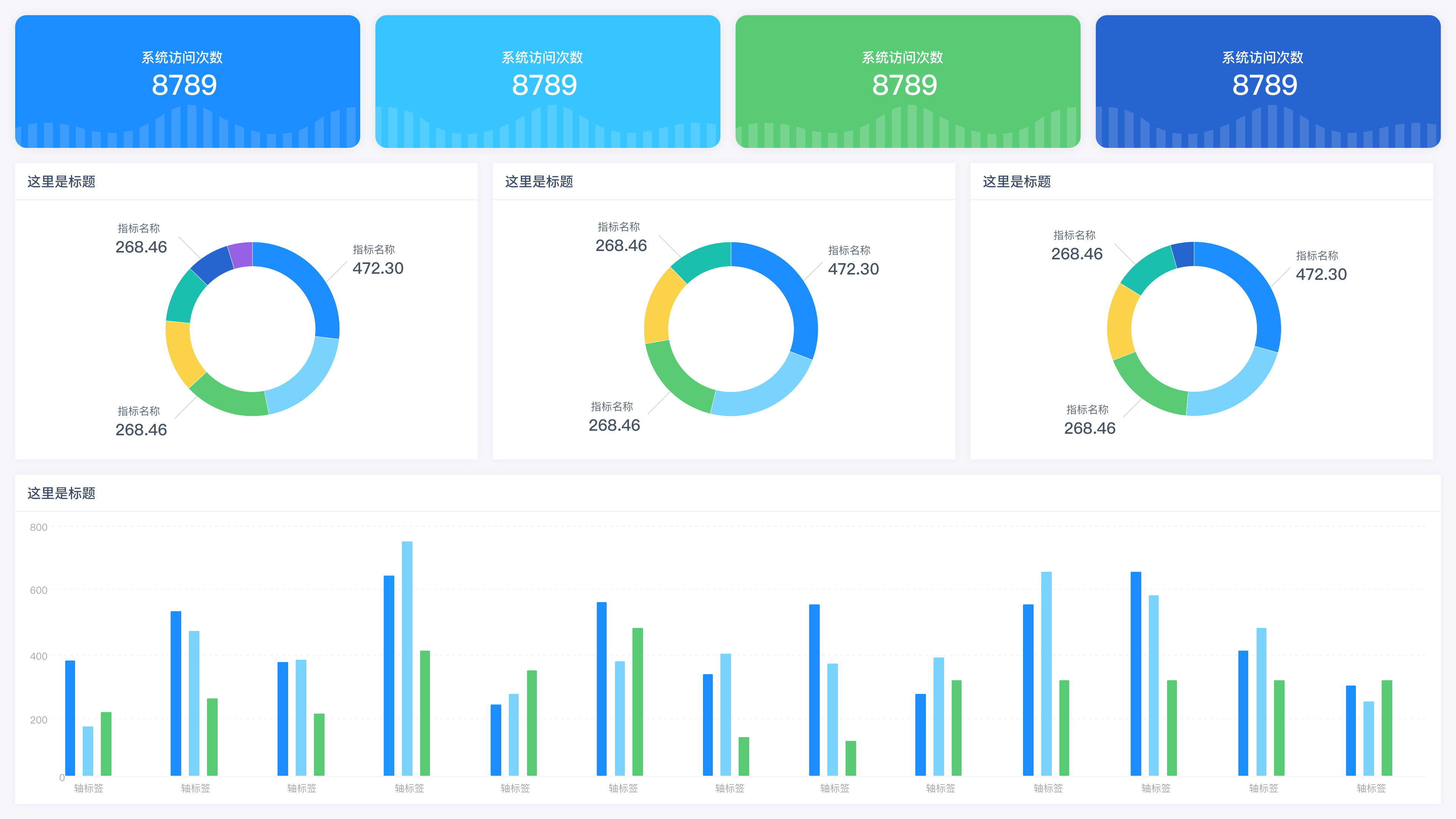
Task: Click the first dark blue bar
Action: pos(70,718)
